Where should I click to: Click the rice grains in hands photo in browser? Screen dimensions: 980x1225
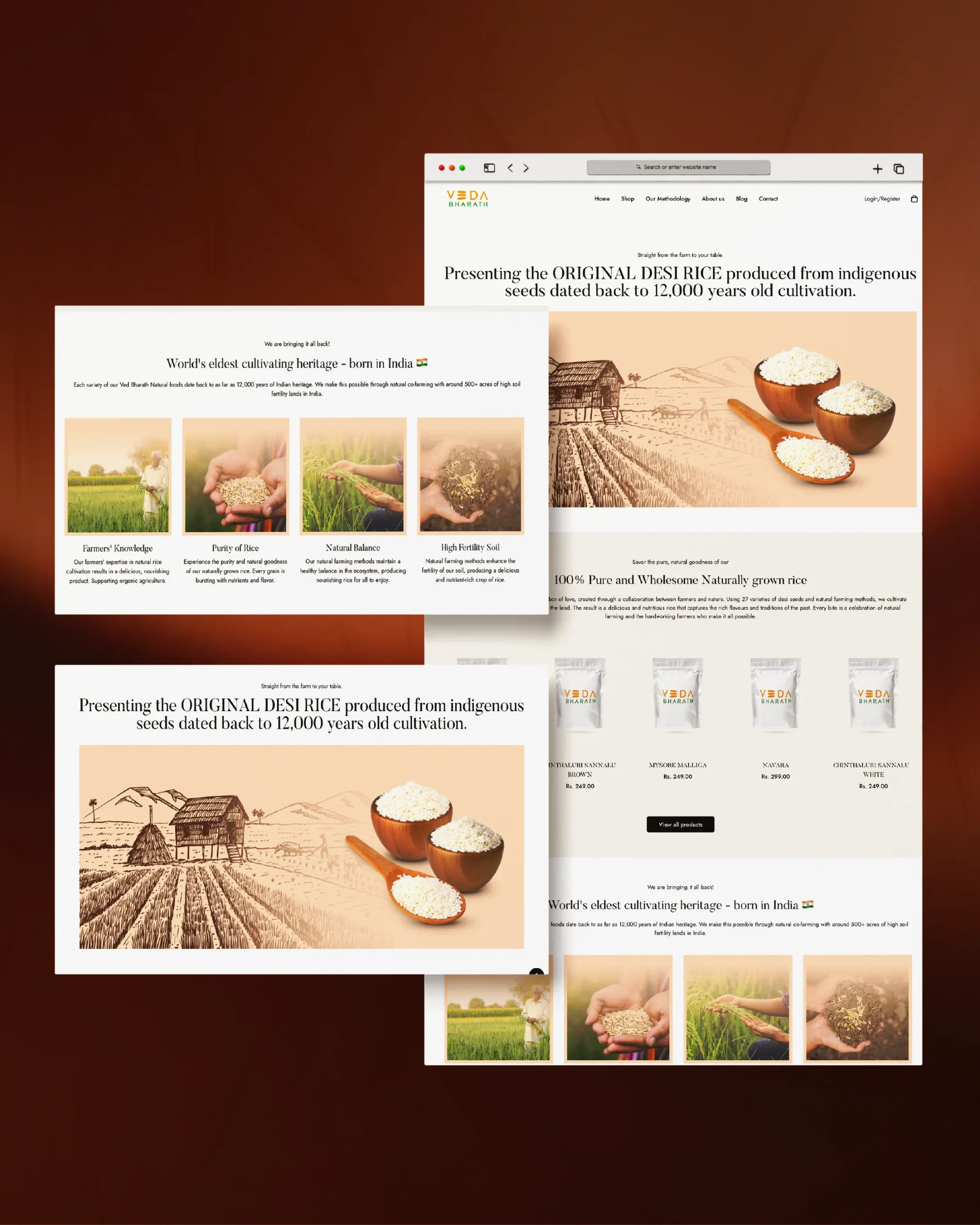(618, 1009)
